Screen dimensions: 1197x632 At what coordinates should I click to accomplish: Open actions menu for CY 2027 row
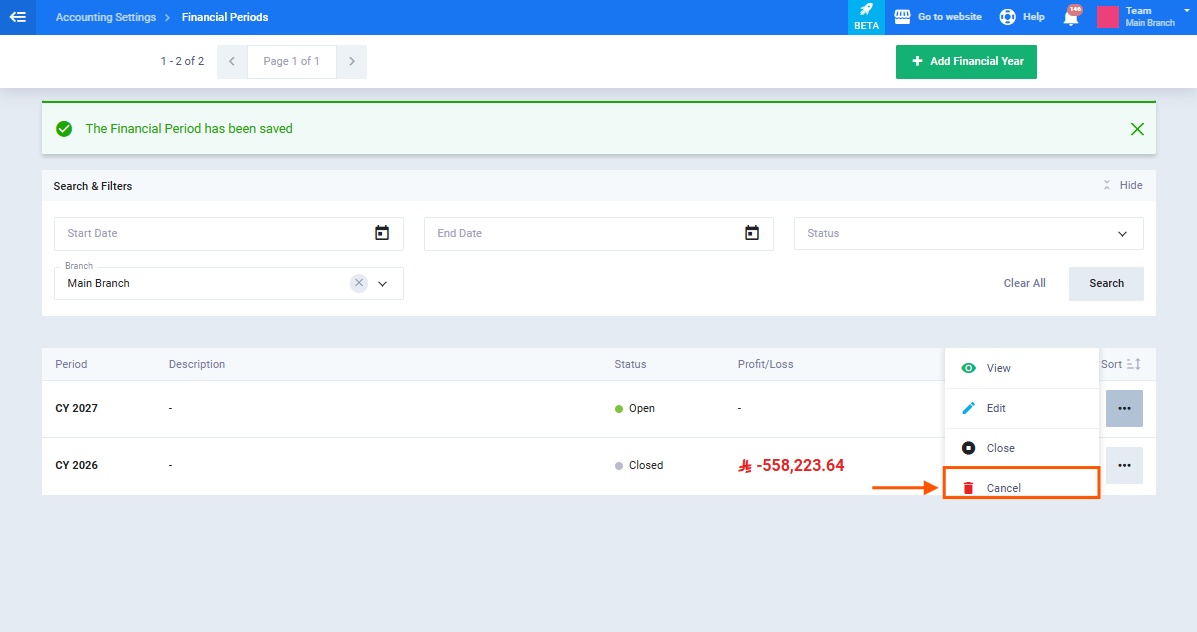1124,408
